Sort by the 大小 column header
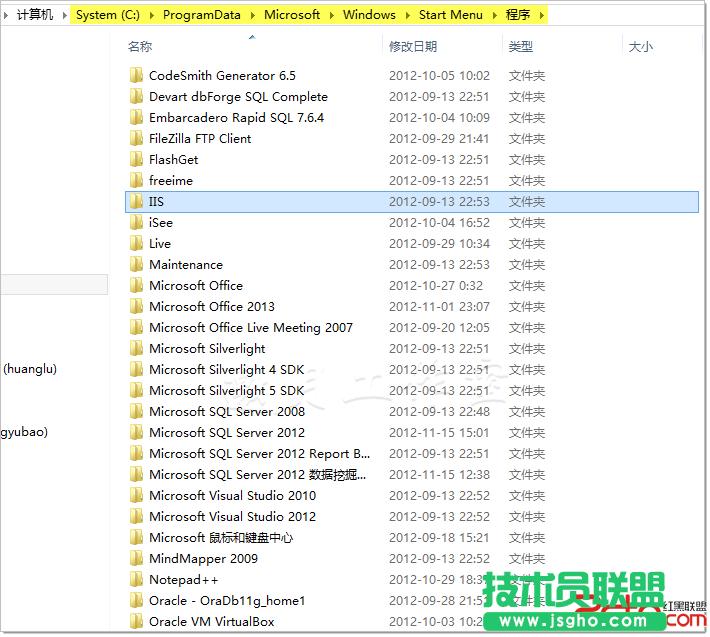 coord(641,46)
